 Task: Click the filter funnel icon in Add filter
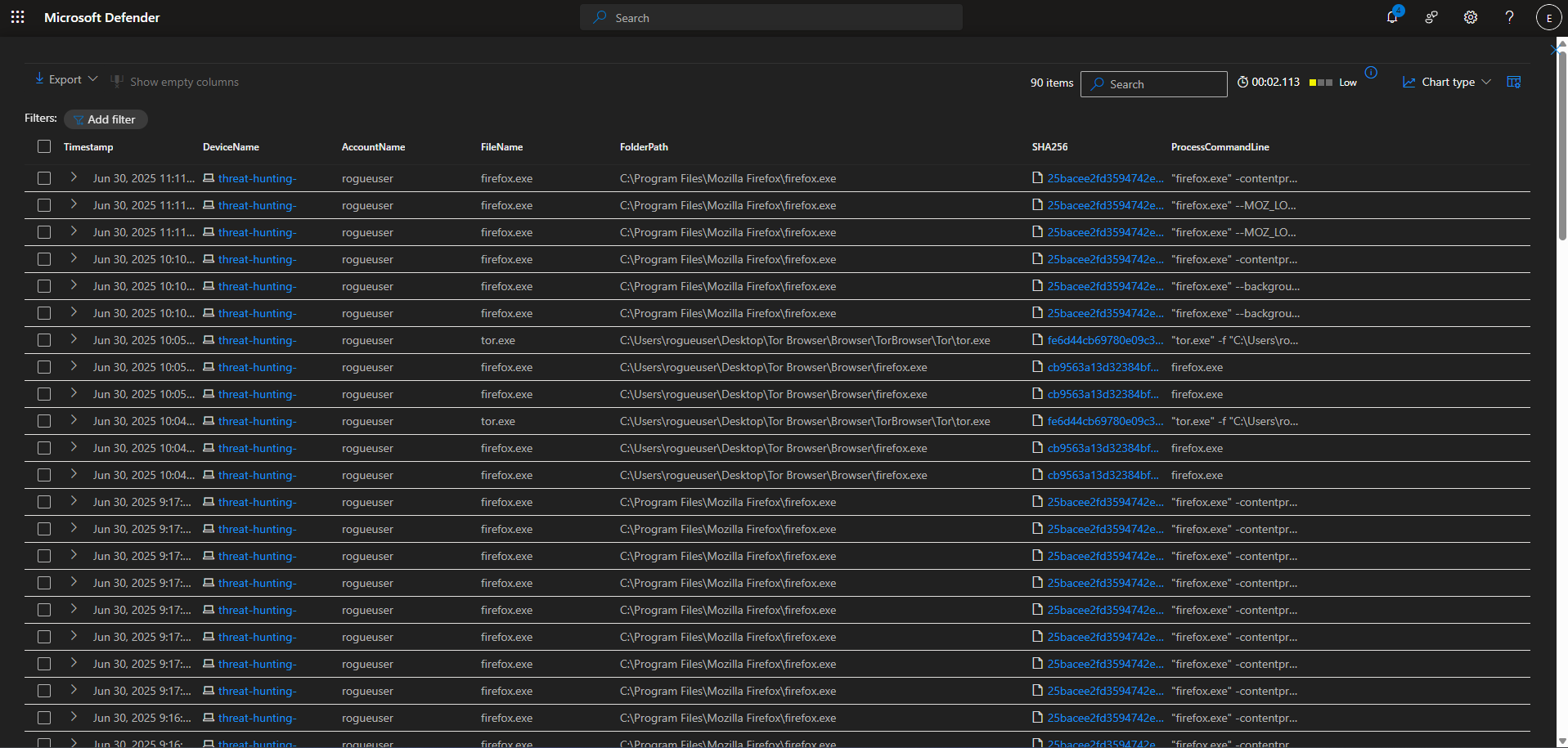coord(79,119)
